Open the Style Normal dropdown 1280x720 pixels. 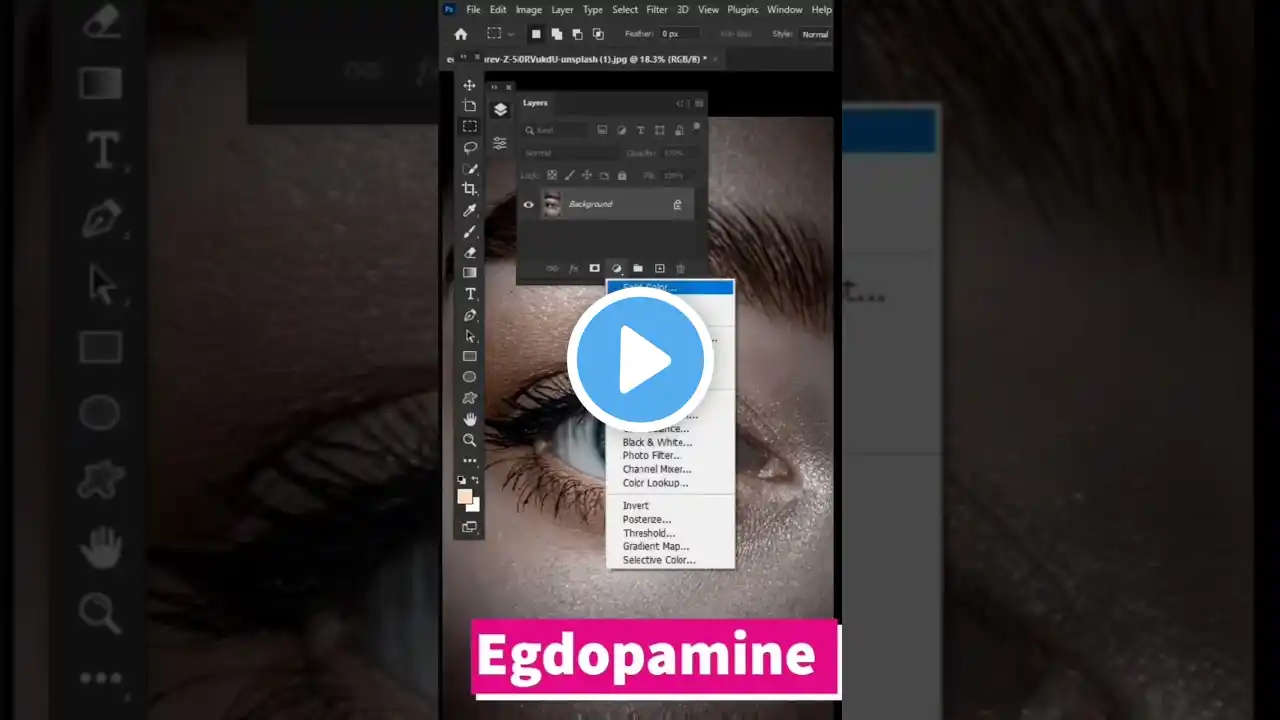pos(815,34)
